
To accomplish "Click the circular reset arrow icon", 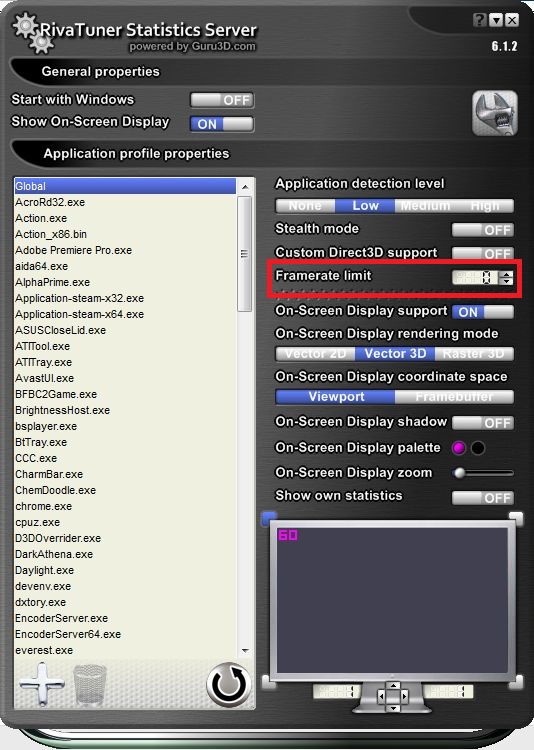I will (229, 684).
